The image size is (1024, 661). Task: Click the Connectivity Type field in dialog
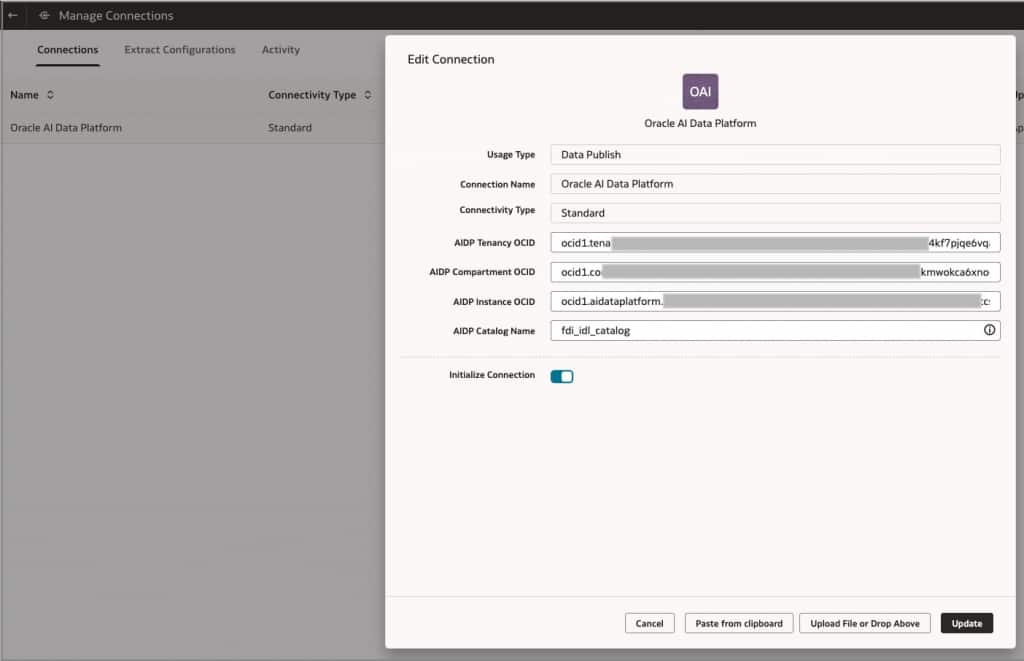(775, 213)
